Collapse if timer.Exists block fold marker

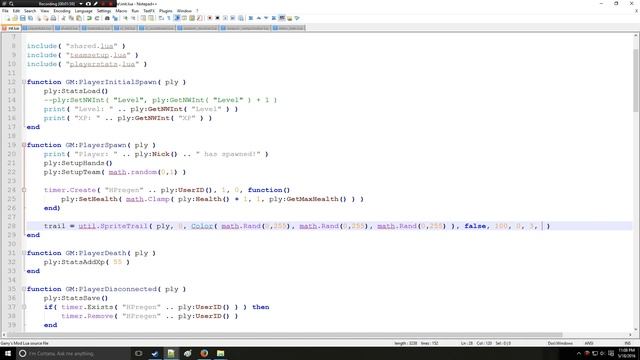24,307
